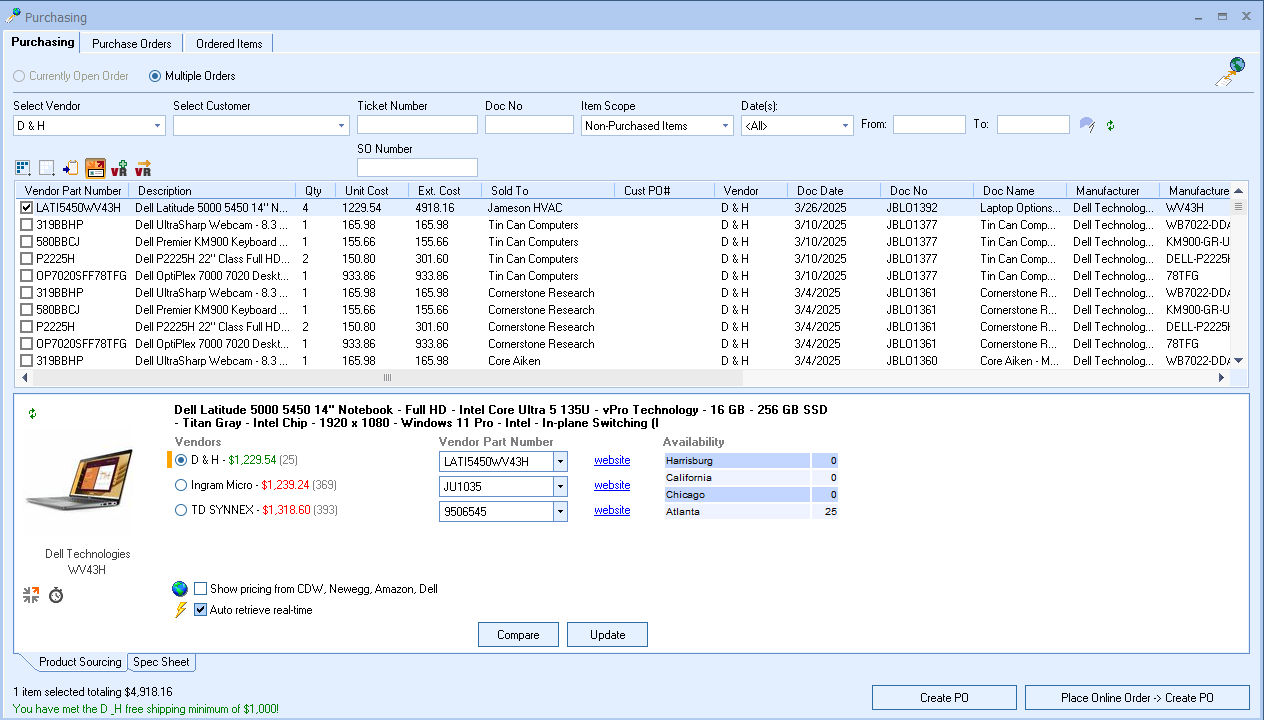Viewport: 1264px width, 720px height.
Task: Click the Ticket Number input field
Action: pos(417,125)
